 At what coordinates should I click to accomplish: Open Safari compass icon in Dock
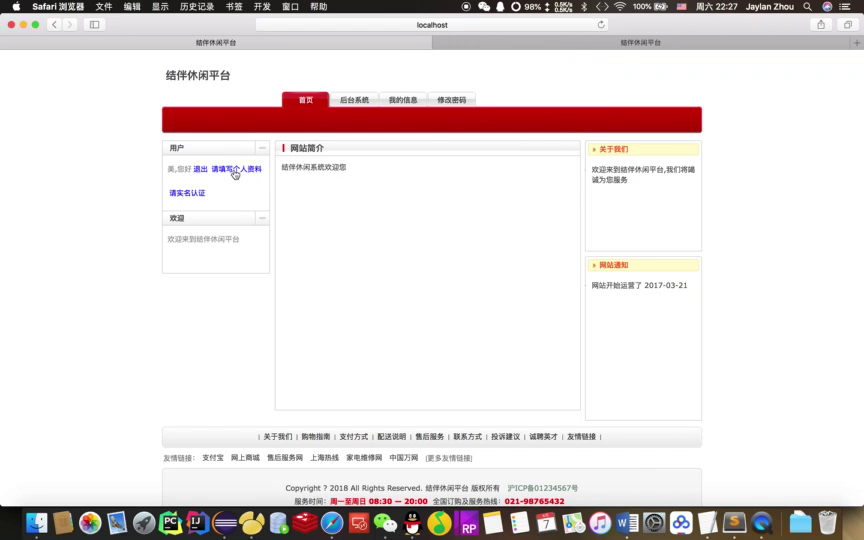[x=332, y=523]
